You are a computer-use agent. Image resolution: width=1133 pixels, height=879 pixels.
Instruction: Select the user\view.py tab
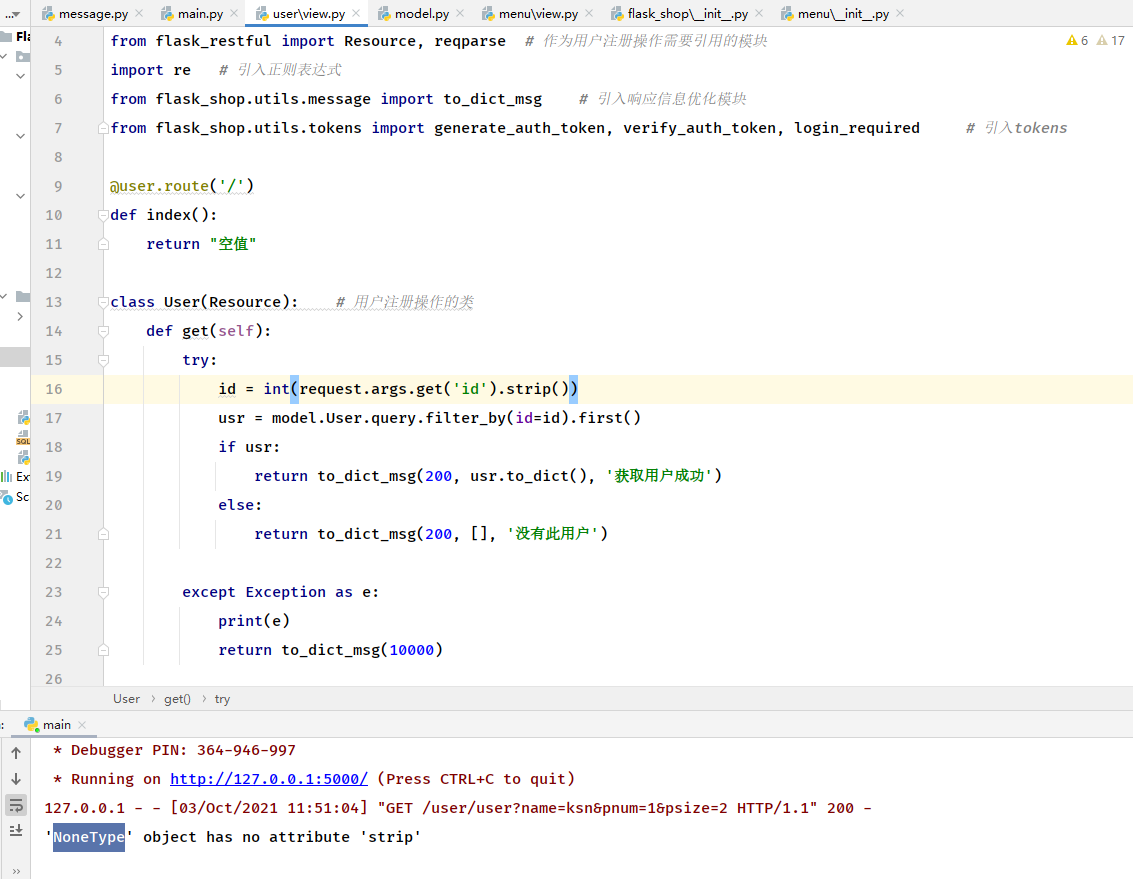click(x=308, y=14)
